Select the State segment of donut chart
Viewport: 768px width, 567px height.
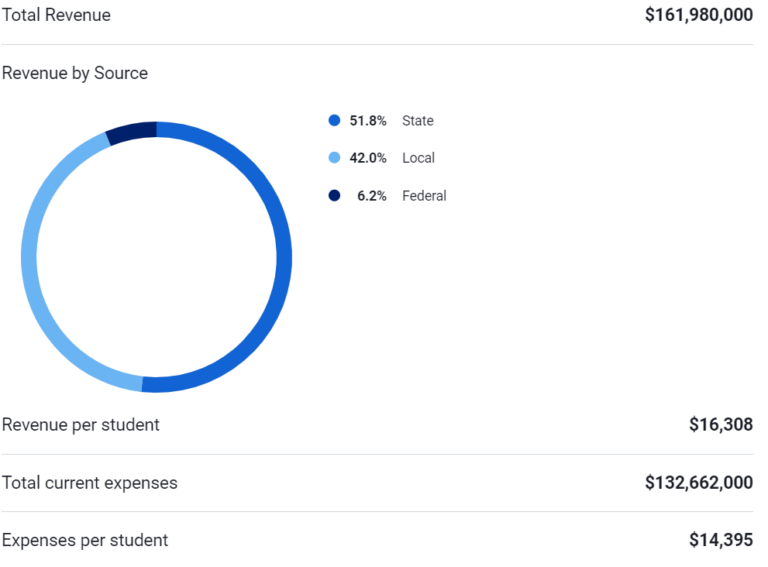(x=284, y=257)
